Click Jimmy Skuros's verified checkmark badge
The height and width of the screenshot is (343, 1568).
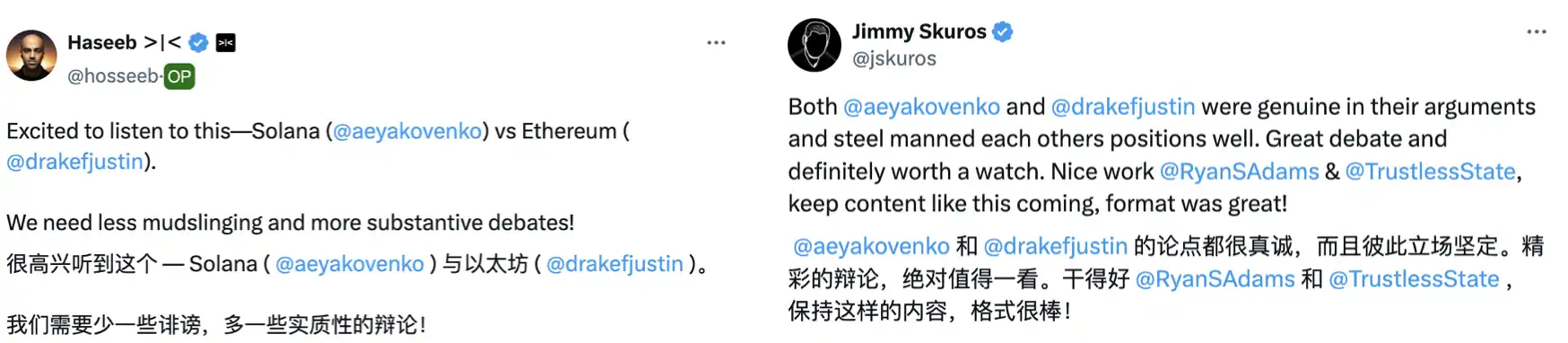(x=1003, y=31)
